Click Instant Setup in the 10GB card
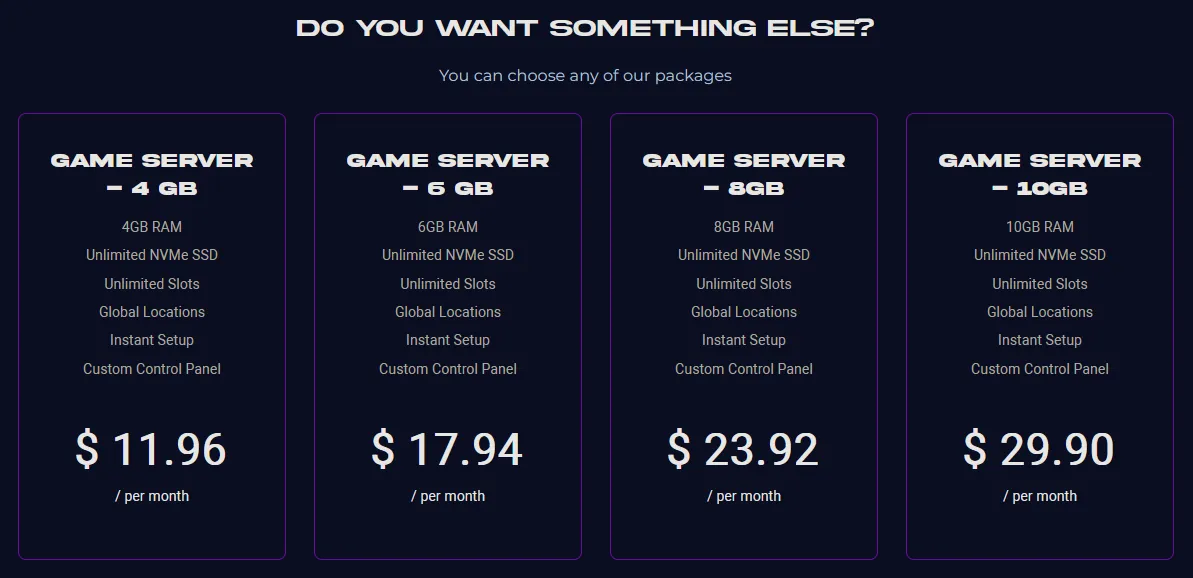The width and height of the screenshot is (1193, 578). click(1040, 340)
